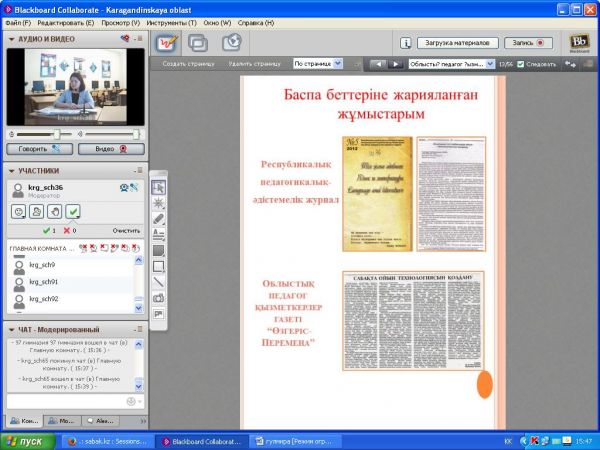Screen dimensions: 600x450
Task: Choose the pencil drawing tool
Action: click(159, 219)
